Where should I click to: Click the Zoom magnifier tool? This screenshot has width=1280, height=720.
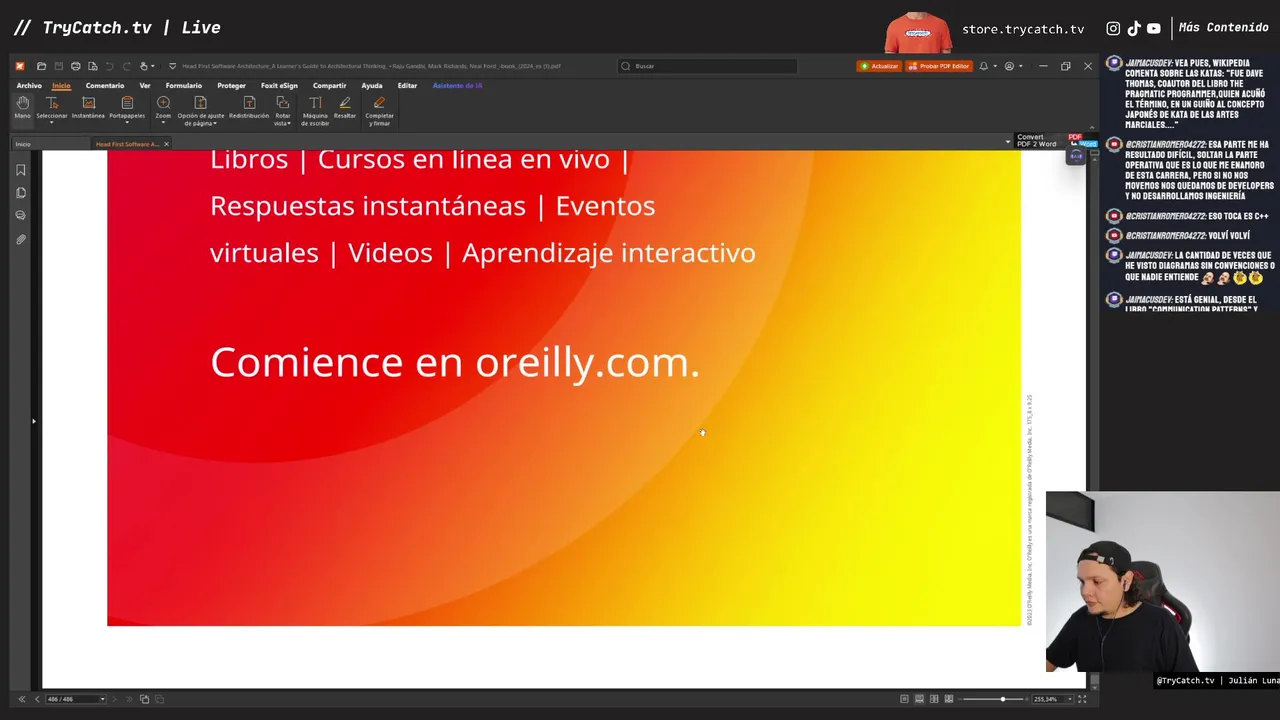tap(163, 109)
